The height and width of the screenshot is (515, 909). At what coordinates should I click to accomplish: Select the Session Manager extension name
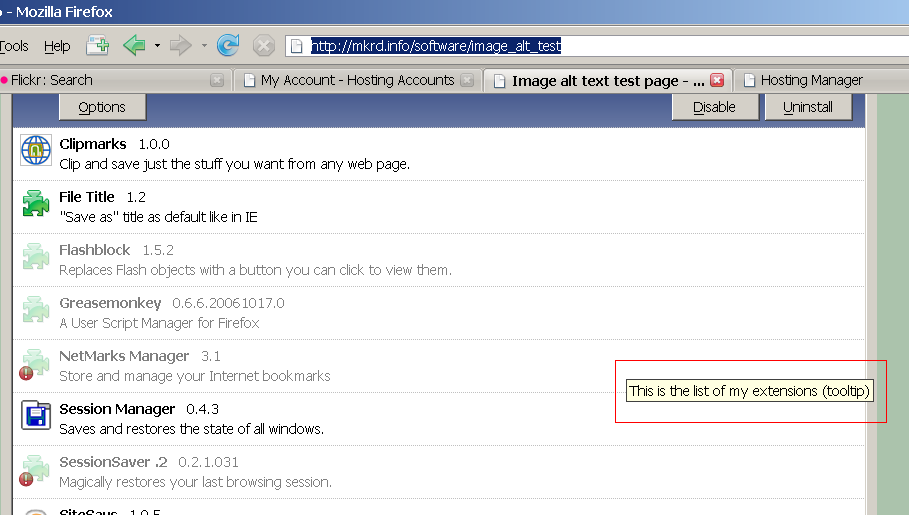[x=117, y=409]
